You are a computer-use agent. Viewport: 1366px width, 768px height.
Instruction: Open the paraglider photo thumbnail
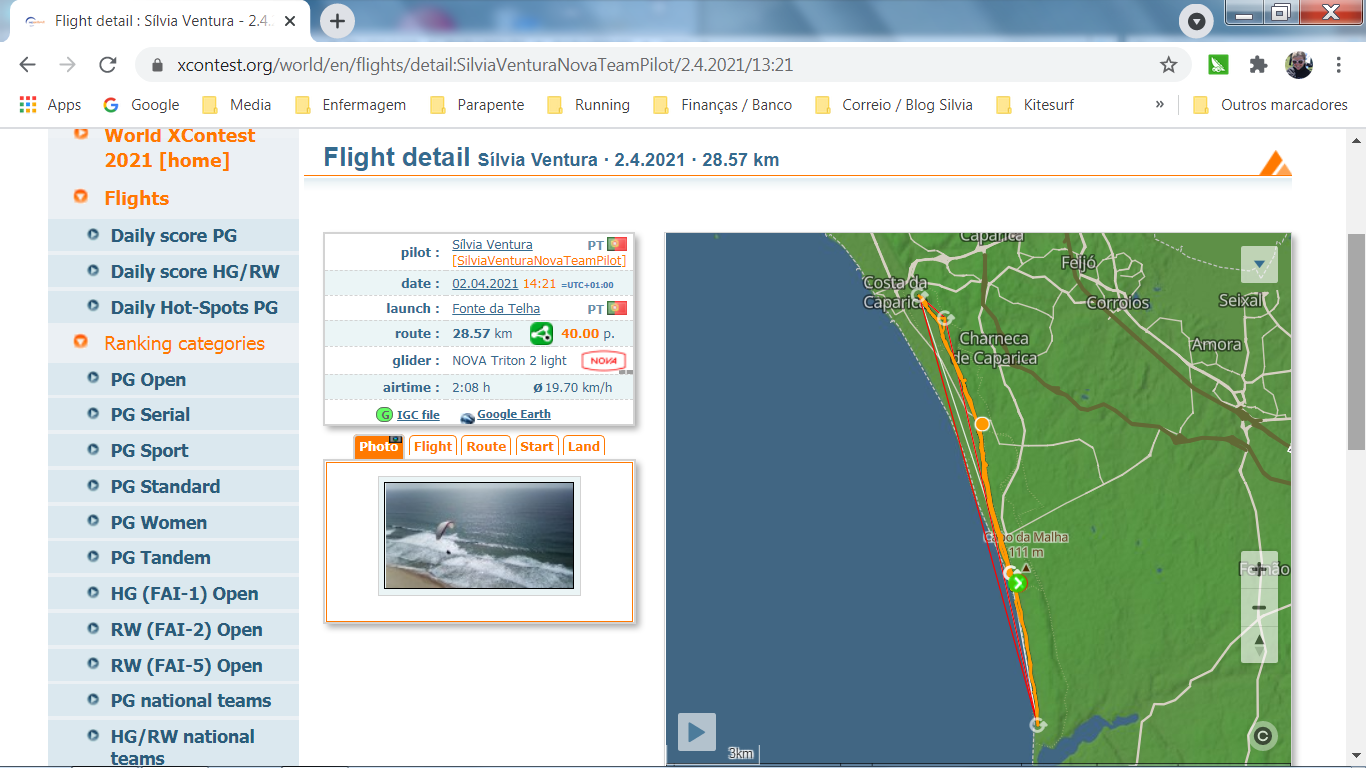[479, 536]
